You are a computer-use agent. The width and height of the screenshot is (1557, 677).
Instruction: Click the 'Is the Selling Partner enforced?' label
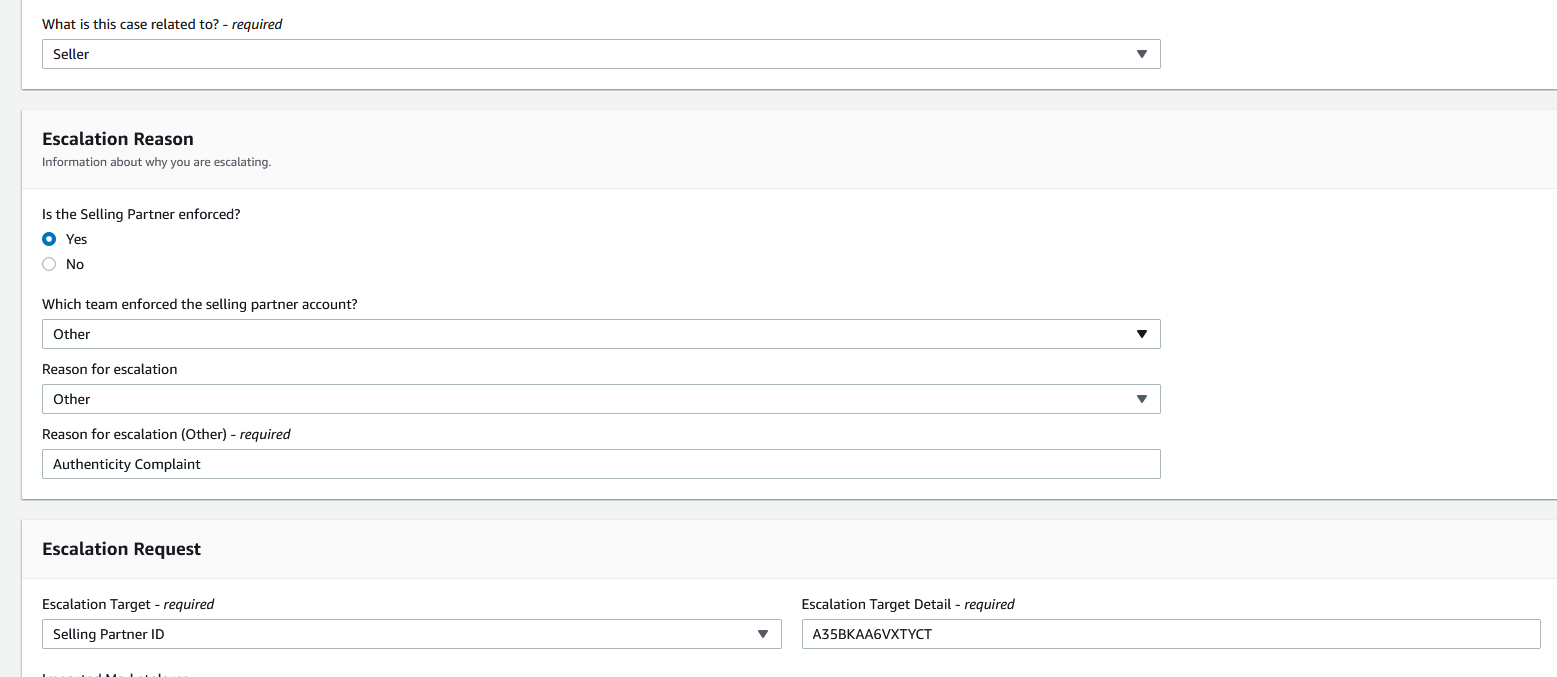point(141,214)
